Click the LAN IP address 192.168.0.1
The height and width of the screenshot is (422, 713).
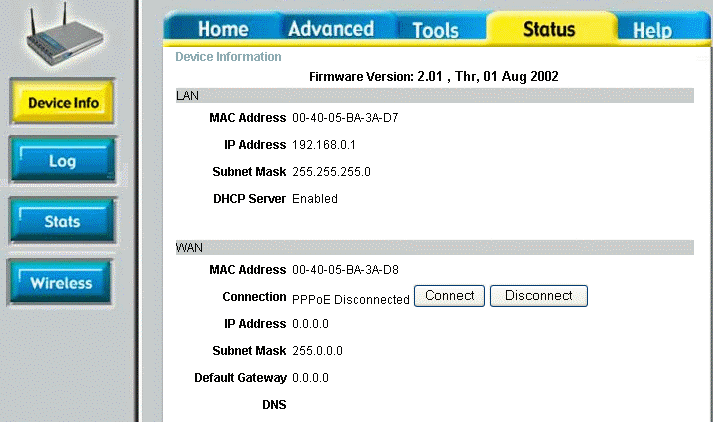[324, 145]
